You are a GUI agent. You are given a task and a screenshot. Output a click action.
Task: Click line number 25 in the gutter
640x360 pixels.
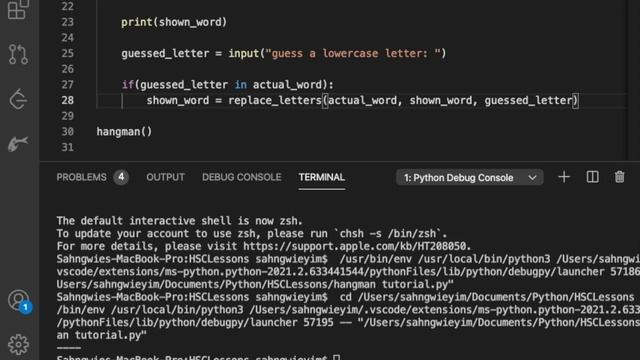[67, 53]
